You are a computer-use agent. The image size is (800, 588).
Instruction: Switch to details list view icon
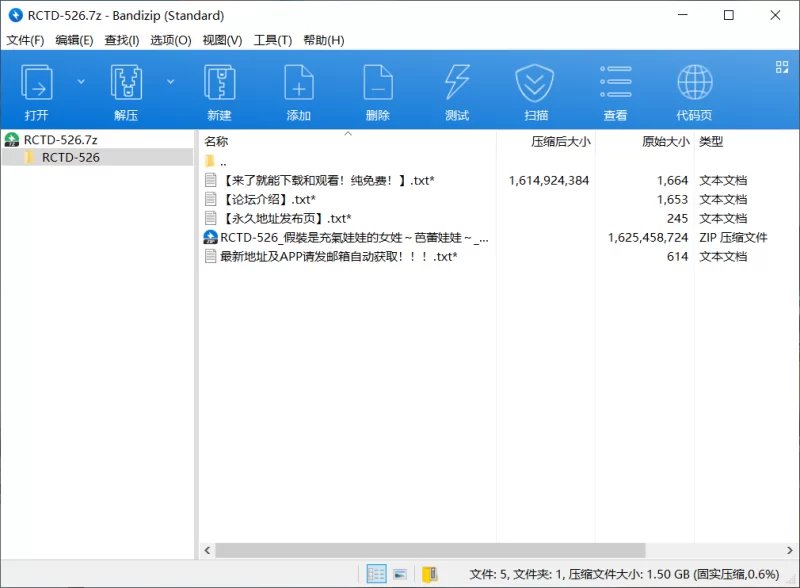tap(376, 574)
